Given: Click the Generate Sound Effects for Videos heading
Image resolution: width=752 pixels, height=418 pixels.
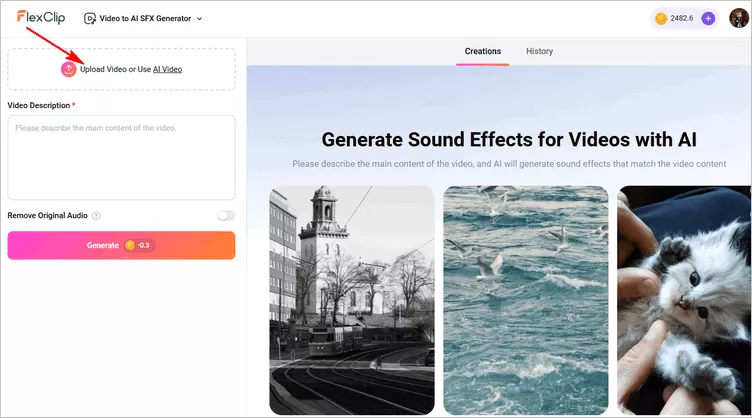Looking at the screenshot, I should click(x=509, y=139).
